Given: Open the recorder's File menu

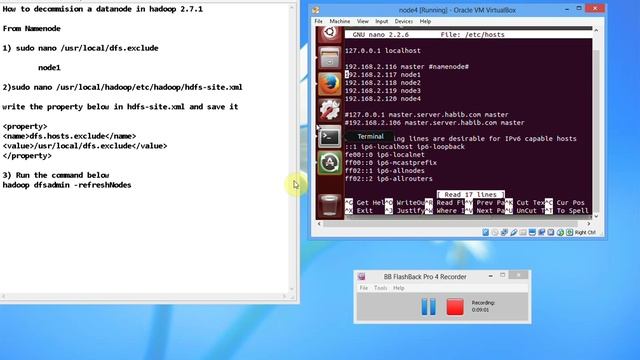Looking at the screenshot, I should 363,288.
